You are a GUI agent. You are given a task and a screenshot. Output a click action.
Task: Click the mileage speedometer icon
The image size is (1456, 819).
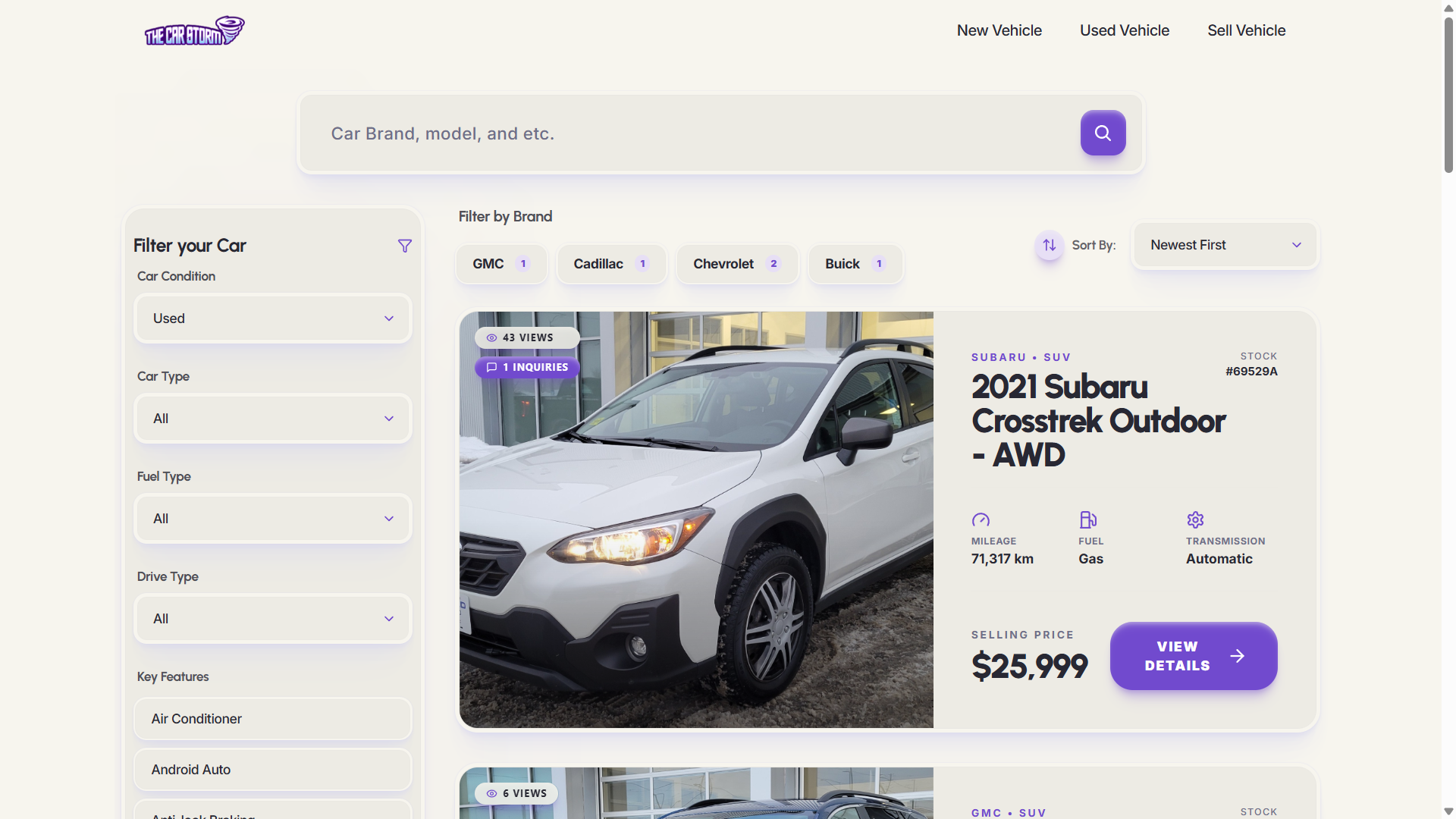click(981, 519)
